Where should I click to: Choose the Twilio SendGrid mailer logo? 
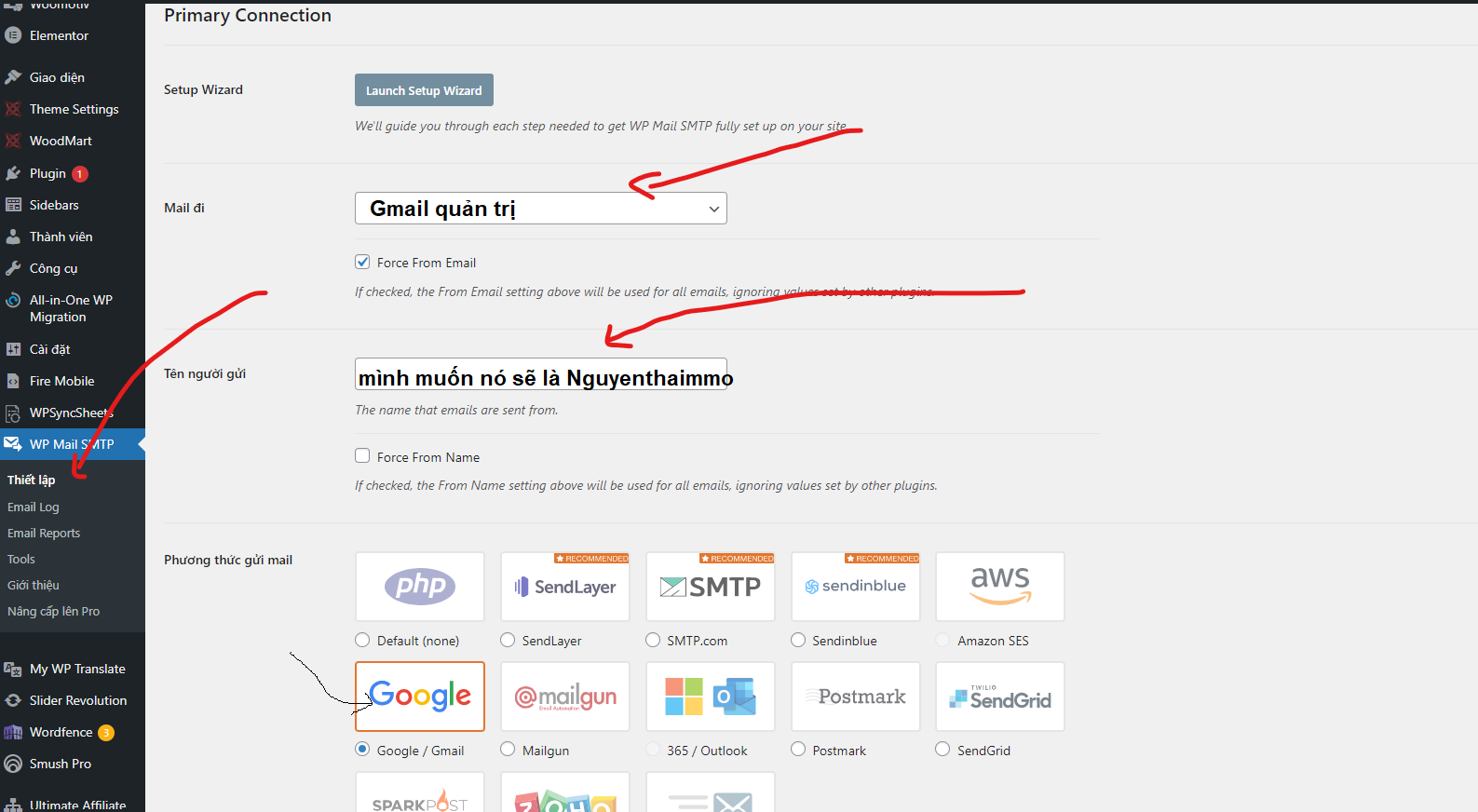(1000, 697)
